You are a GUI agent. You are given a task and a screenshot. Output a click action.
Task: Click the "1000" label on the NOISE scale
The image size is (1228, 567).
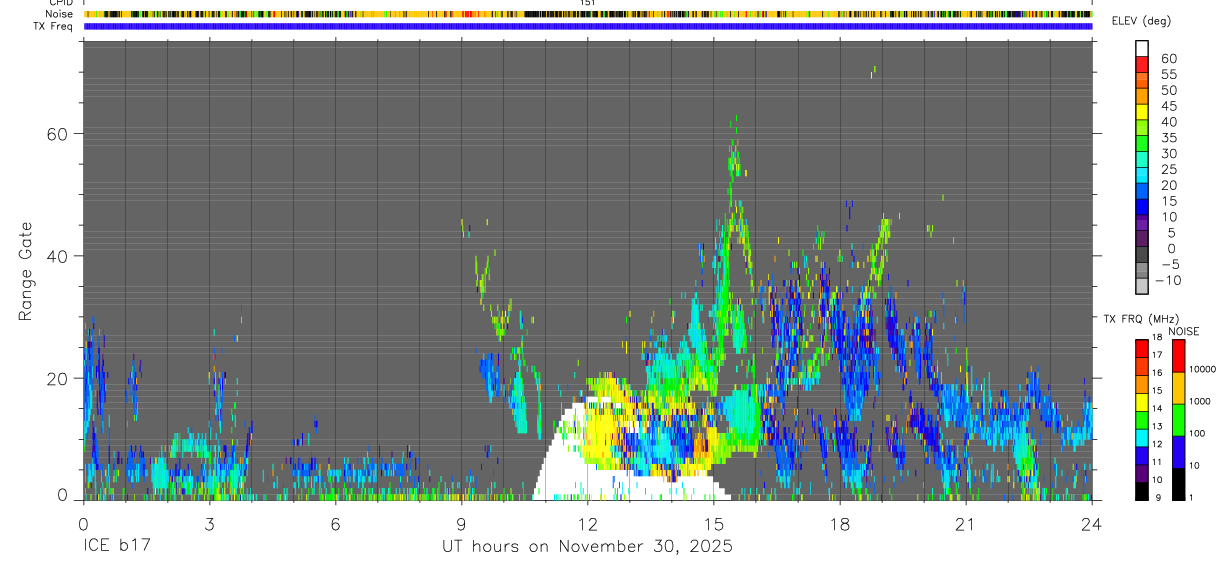point(1202,401)
